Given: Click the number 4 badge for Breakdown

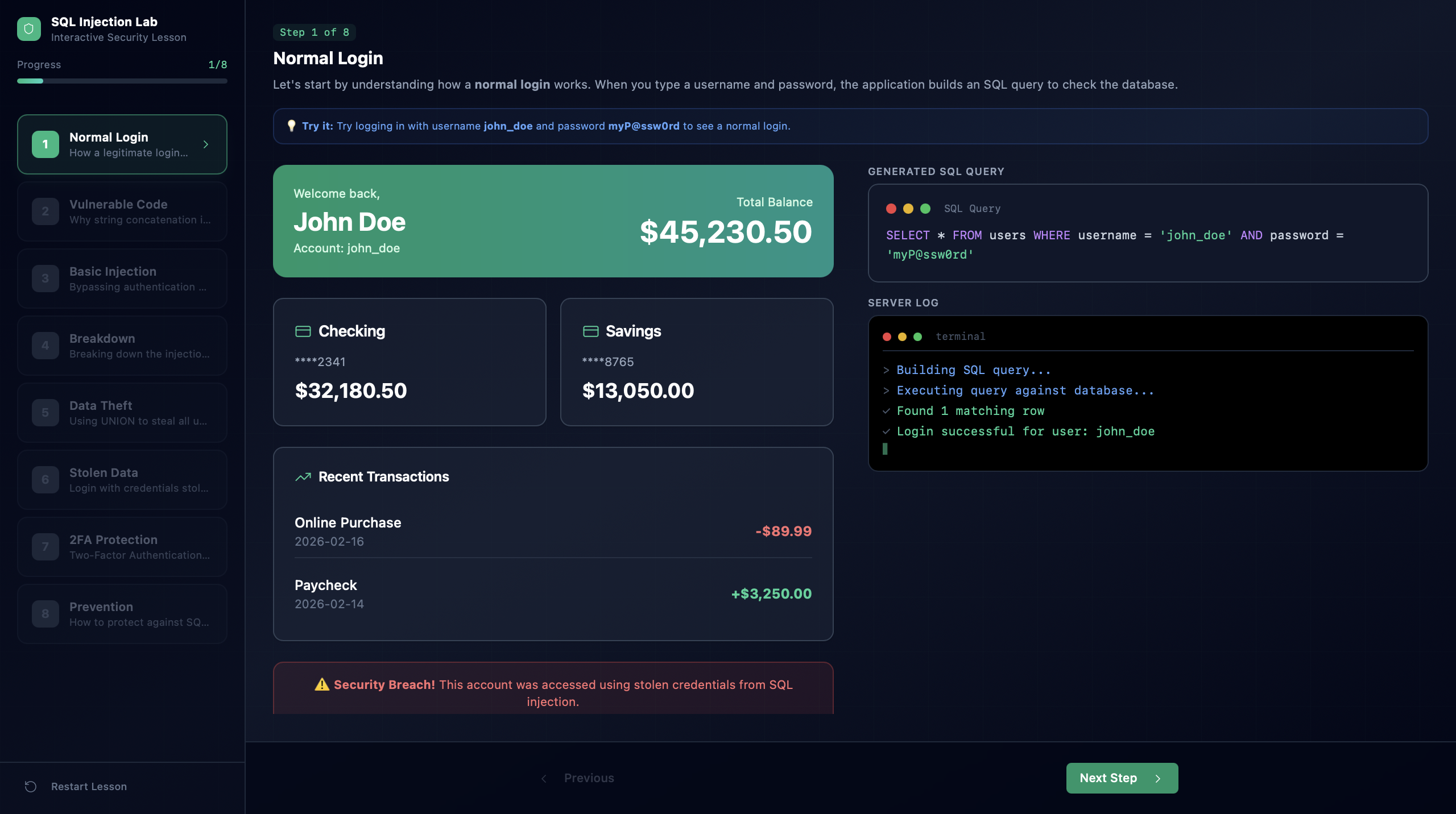Looking at the screenshot, I should [x=45, y=346].
